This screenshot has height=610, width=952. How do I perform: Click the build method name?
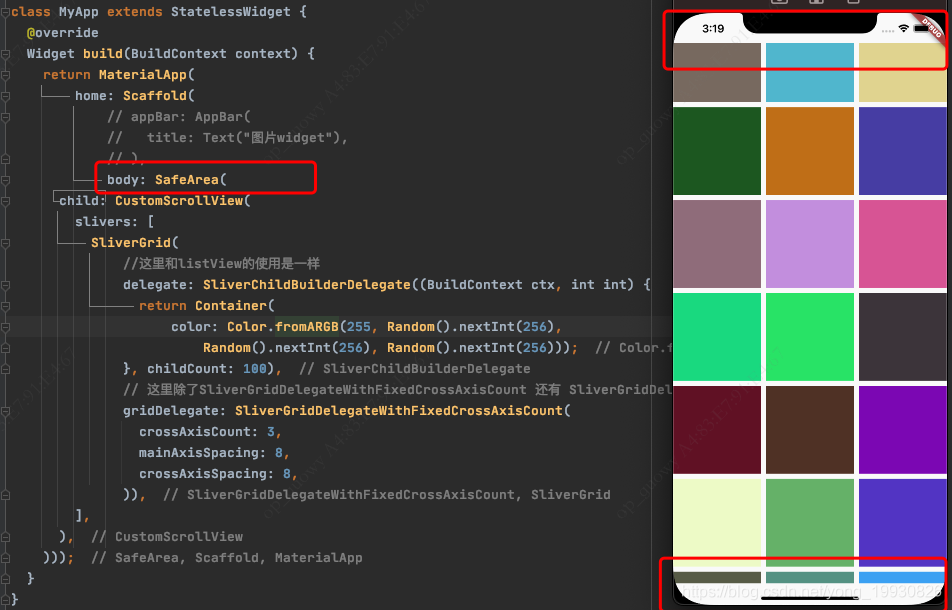coord(103,54)
